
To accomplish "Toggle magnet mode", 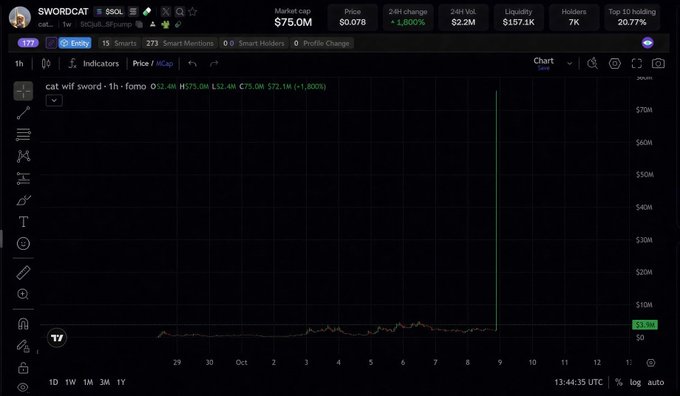I will [23, 324].
